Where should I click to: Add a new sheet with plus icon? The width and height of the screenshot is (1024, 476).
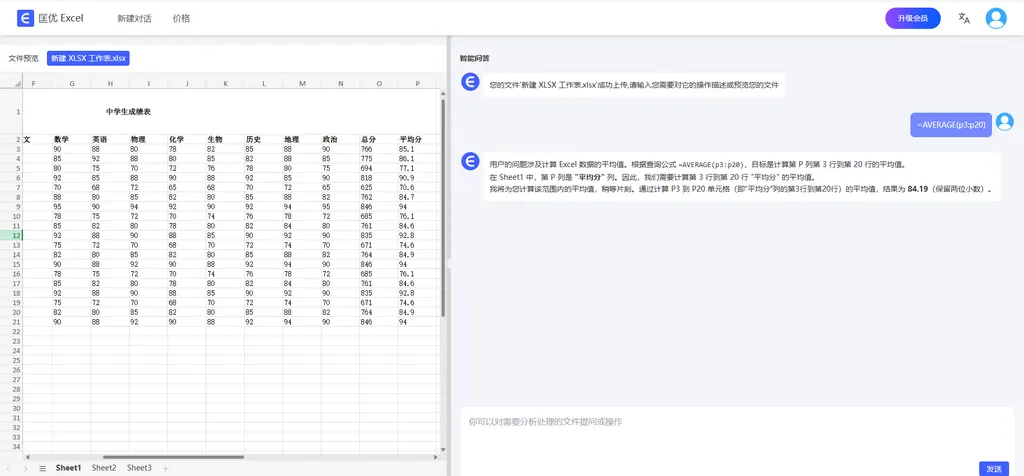pyautogui.click(x=166, y=468)
